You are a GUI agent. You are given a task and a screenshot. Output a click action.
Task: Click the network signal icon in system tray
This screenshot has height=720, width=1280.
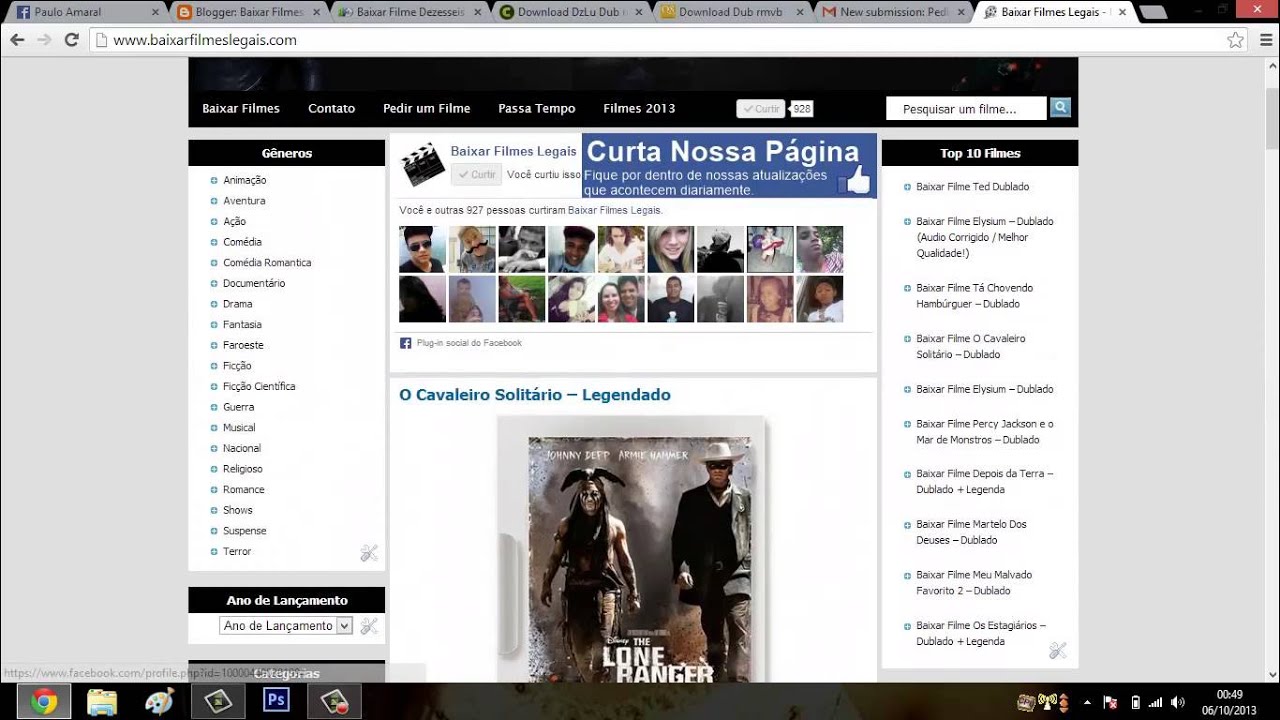(x=1155, y=702)
